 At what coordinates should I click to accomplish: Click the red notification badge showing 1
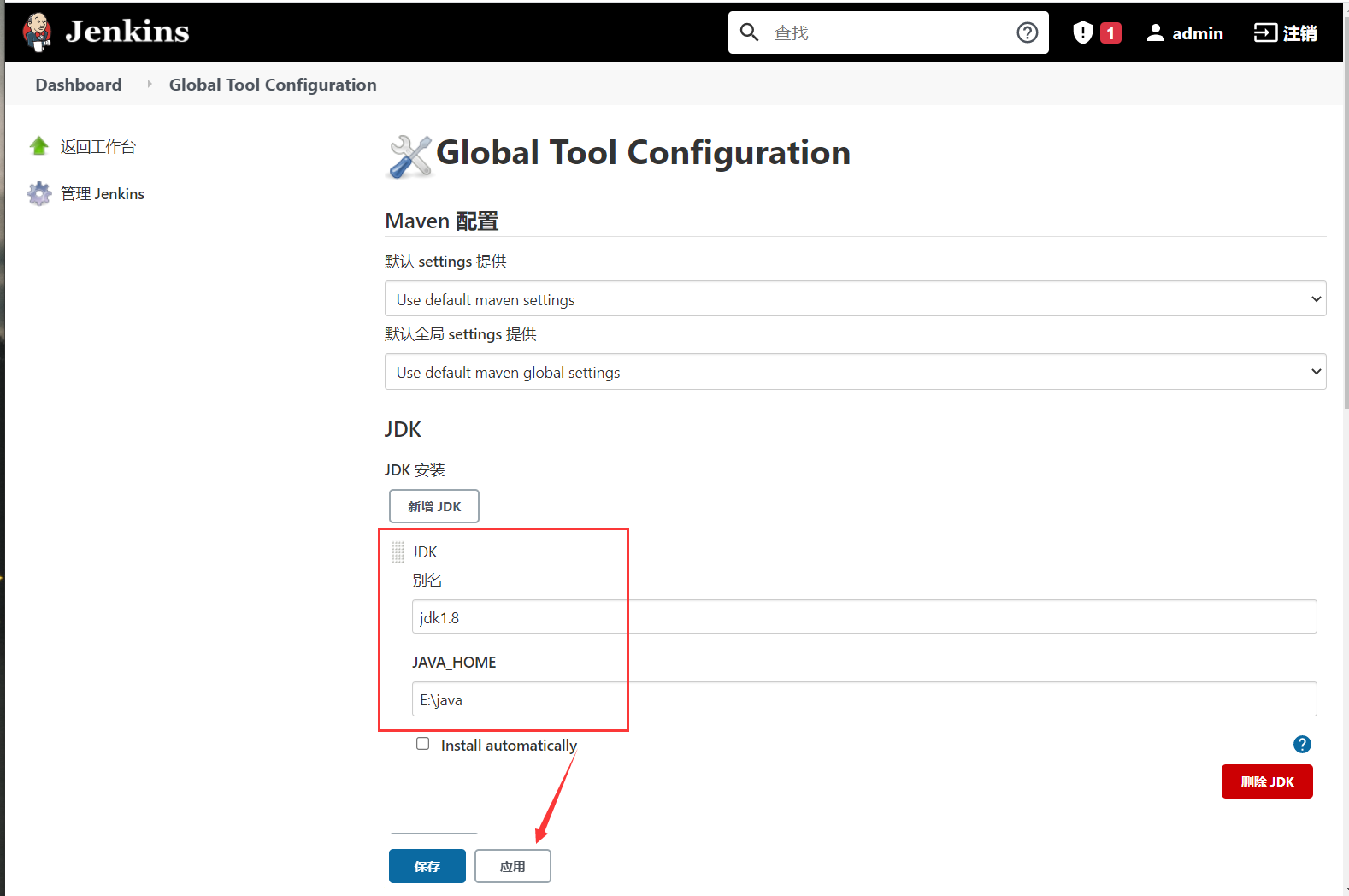click(x=1110, y=32)
